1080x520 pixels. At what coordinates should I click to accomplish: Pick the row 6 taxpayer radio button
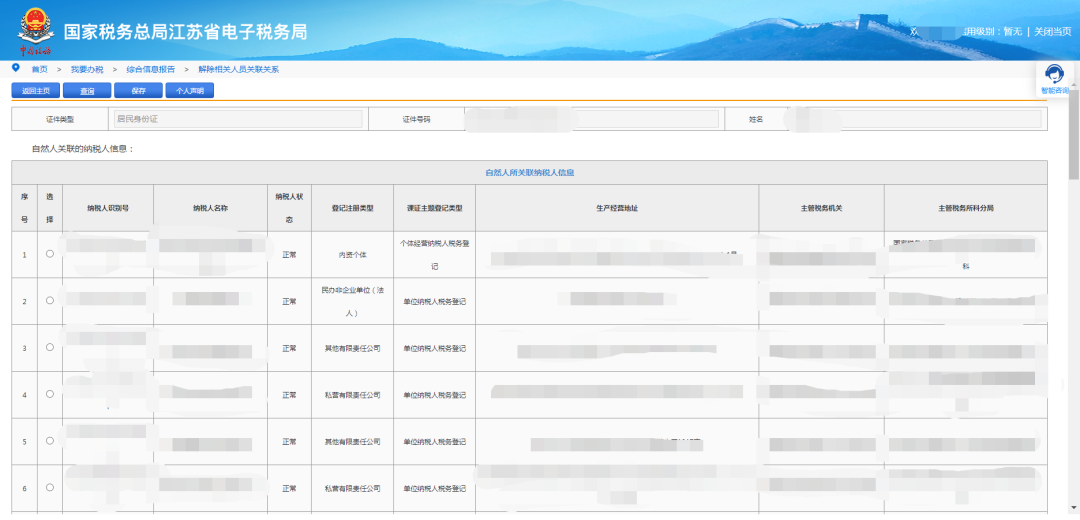(x=50, y=487)
